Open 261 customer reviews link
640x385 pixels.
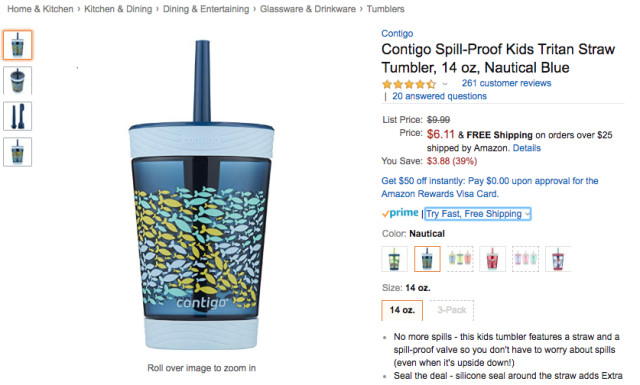coord(507,83)
